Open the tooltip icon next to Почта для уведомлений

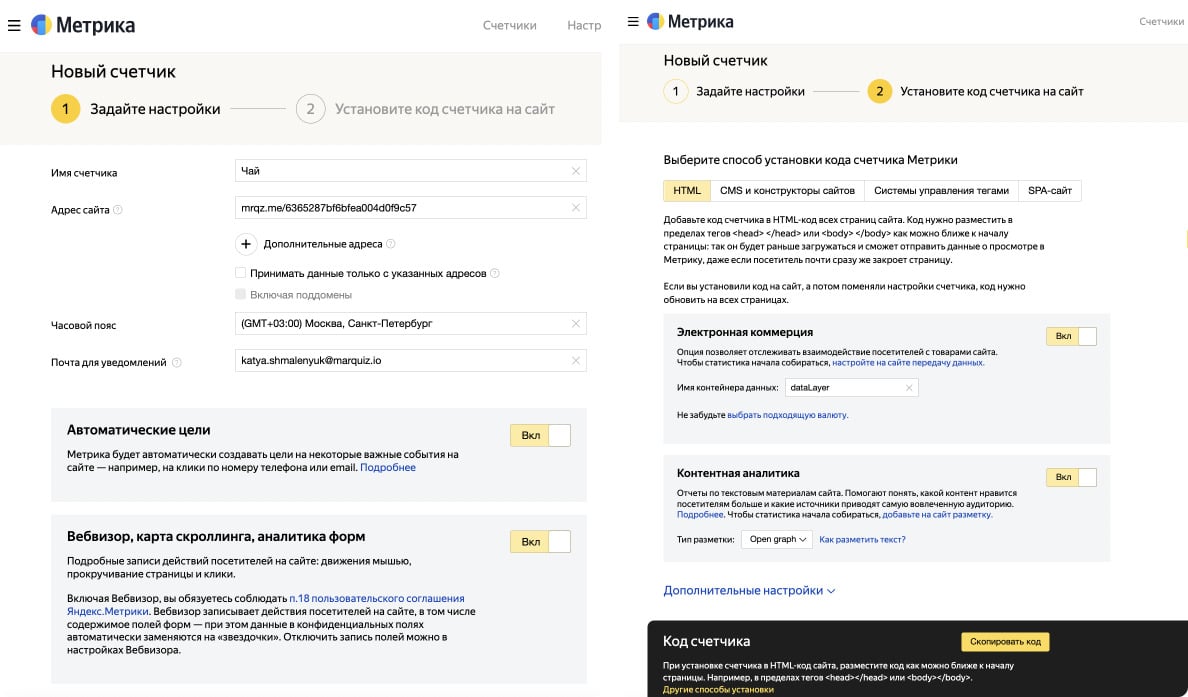179,360
